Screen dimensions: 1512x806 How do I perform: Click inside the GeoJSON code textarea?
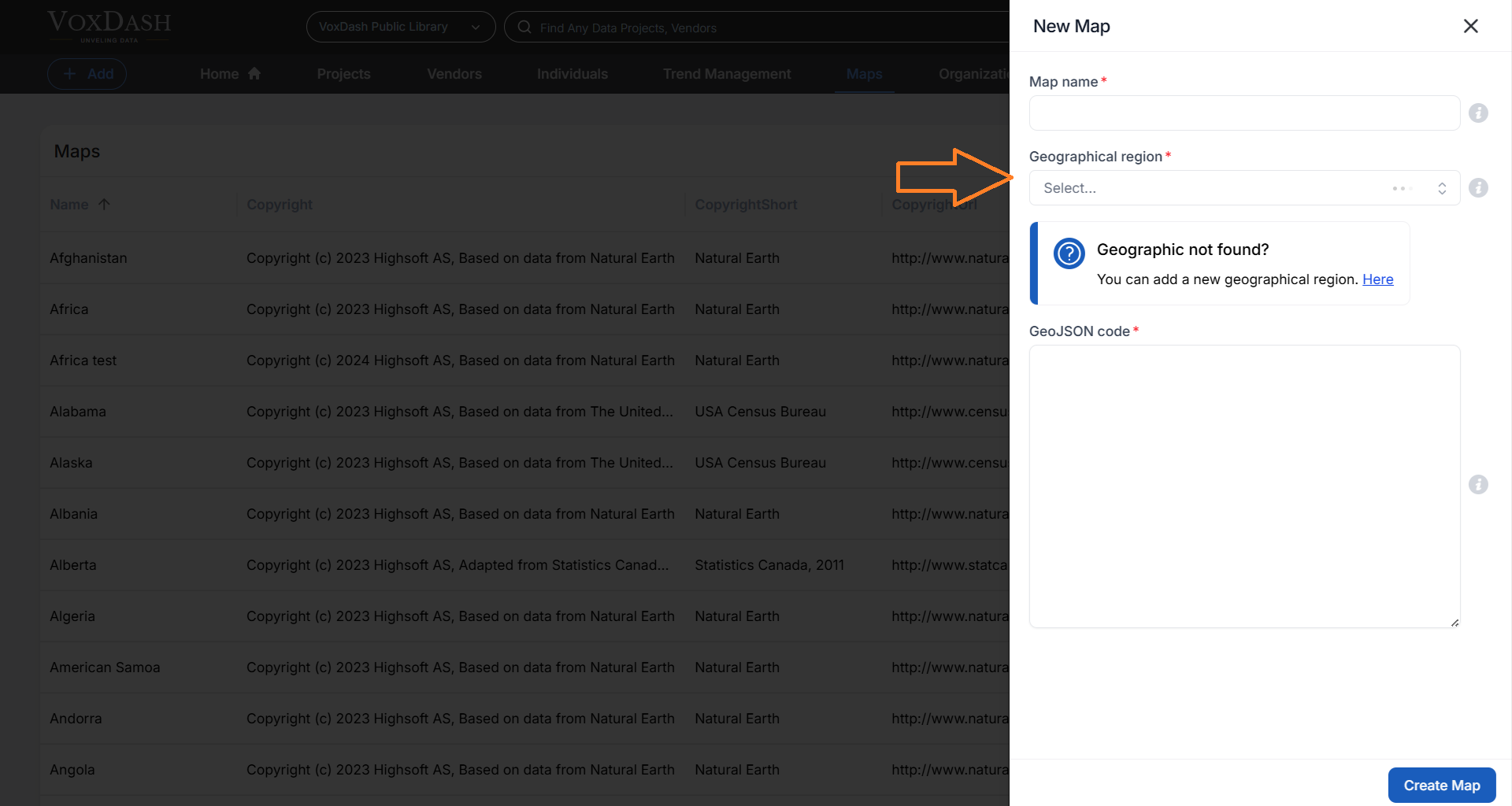(x=1243, y=486)
